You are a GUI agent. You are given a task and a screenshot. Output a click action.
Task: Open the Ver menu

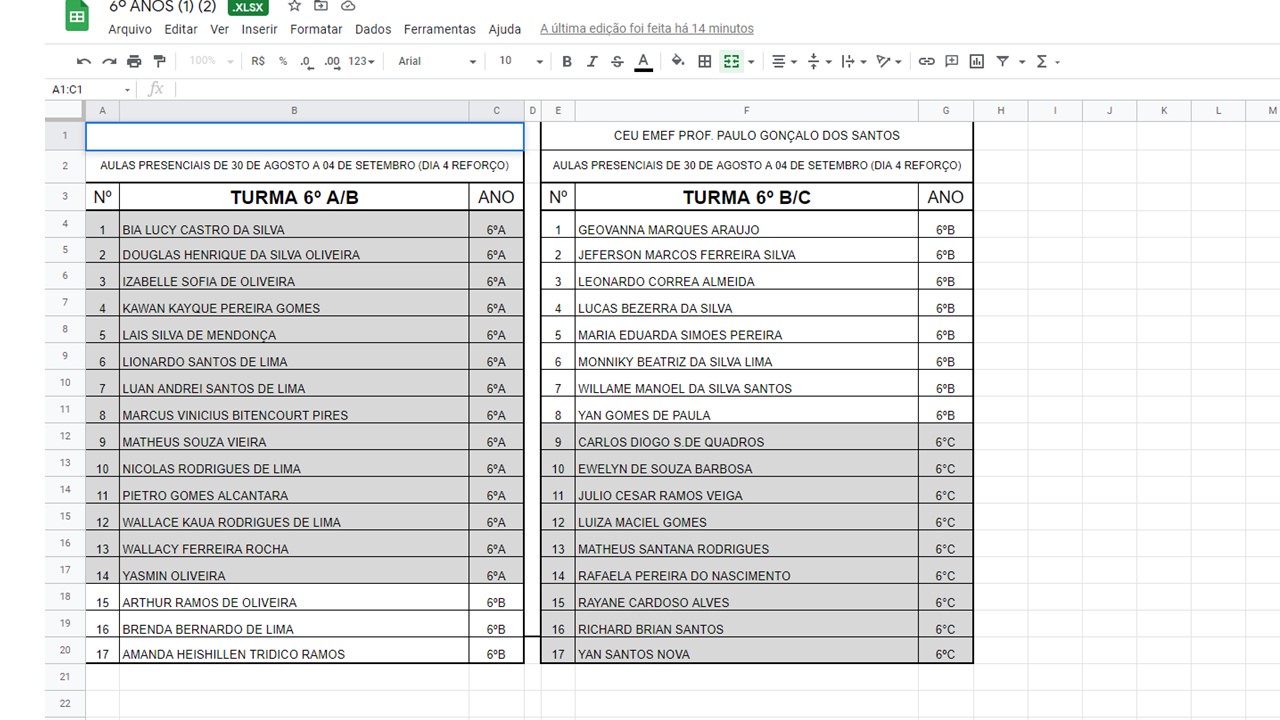[x=220, y=29]
